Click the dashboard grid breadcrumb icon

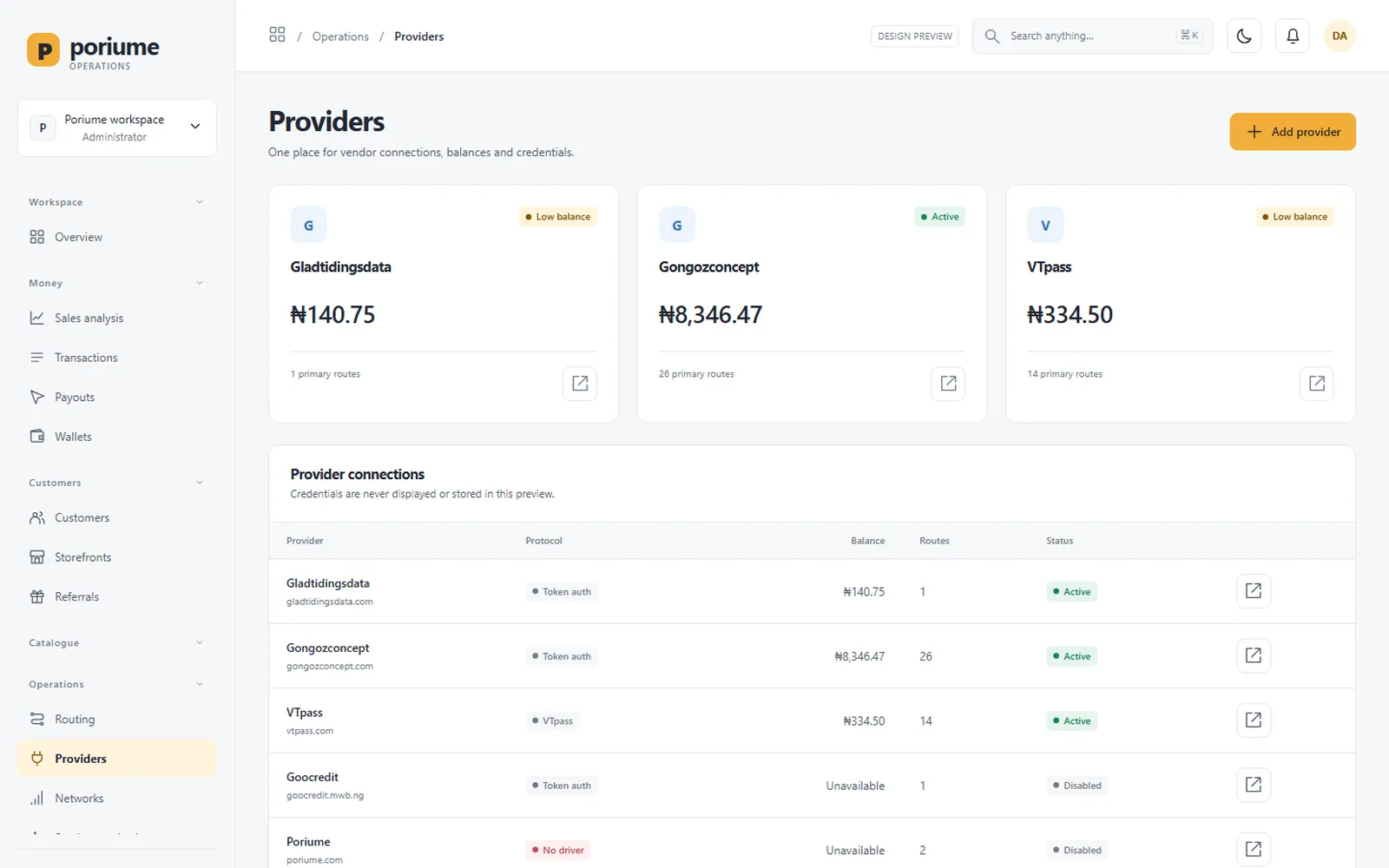(x=277, y=35)
